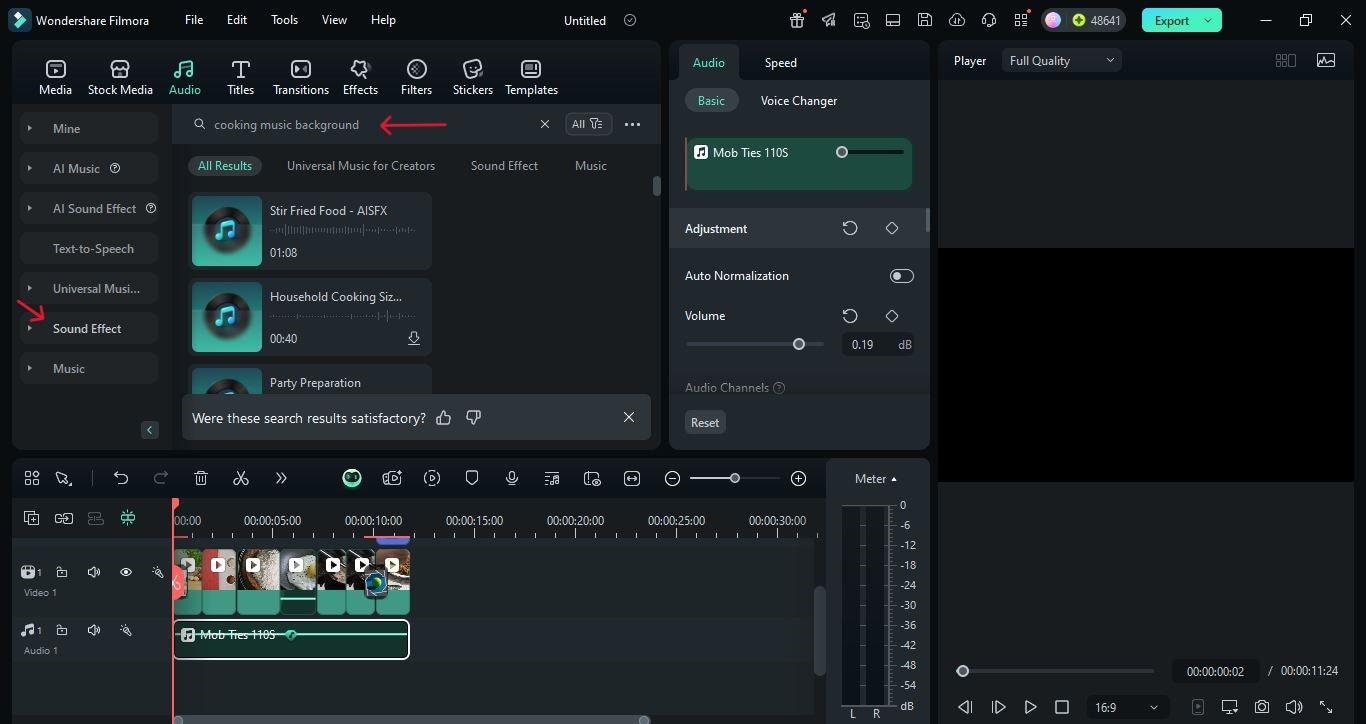Download the Household Cooking Sizzle sound
1366x724 pixels.
coord(414,339)
